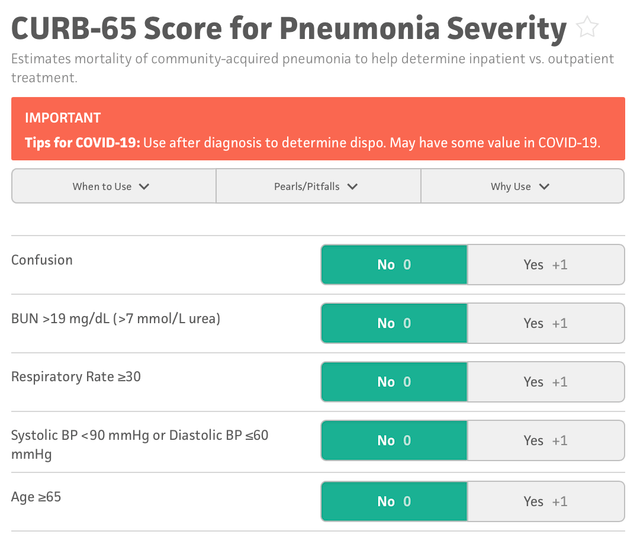Expand the Pearls/Pitfalls section

pyautogui.click(x=318, y=186)
